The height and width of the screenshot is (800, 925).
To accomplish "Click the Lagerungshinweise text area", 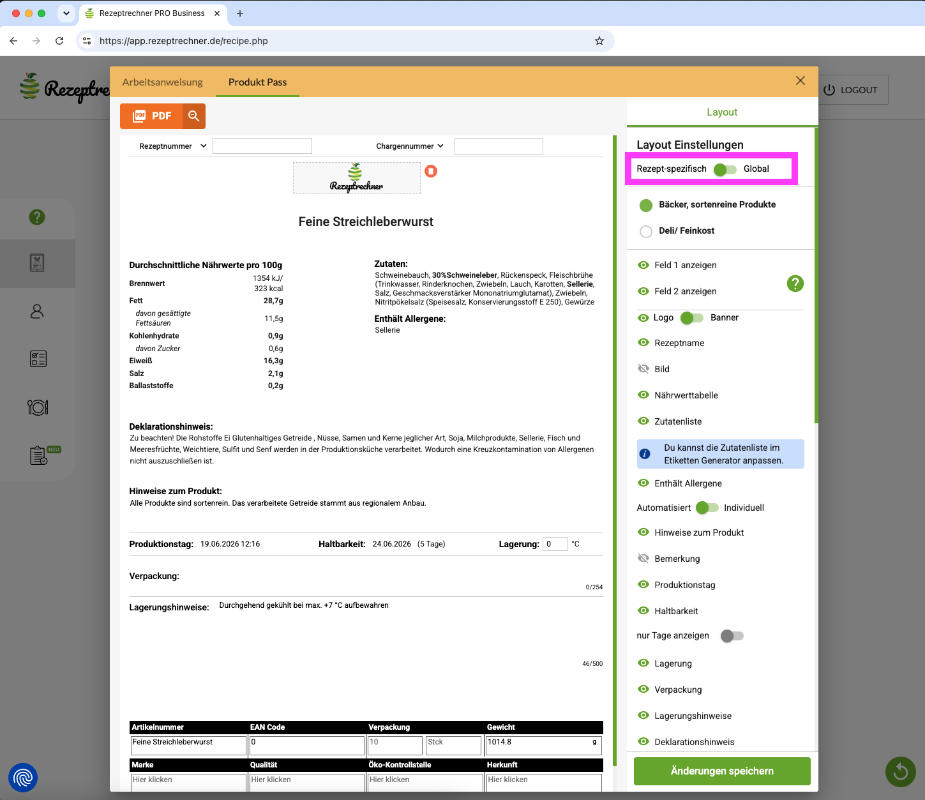I will pyautogui.click(x=411, y=631).
